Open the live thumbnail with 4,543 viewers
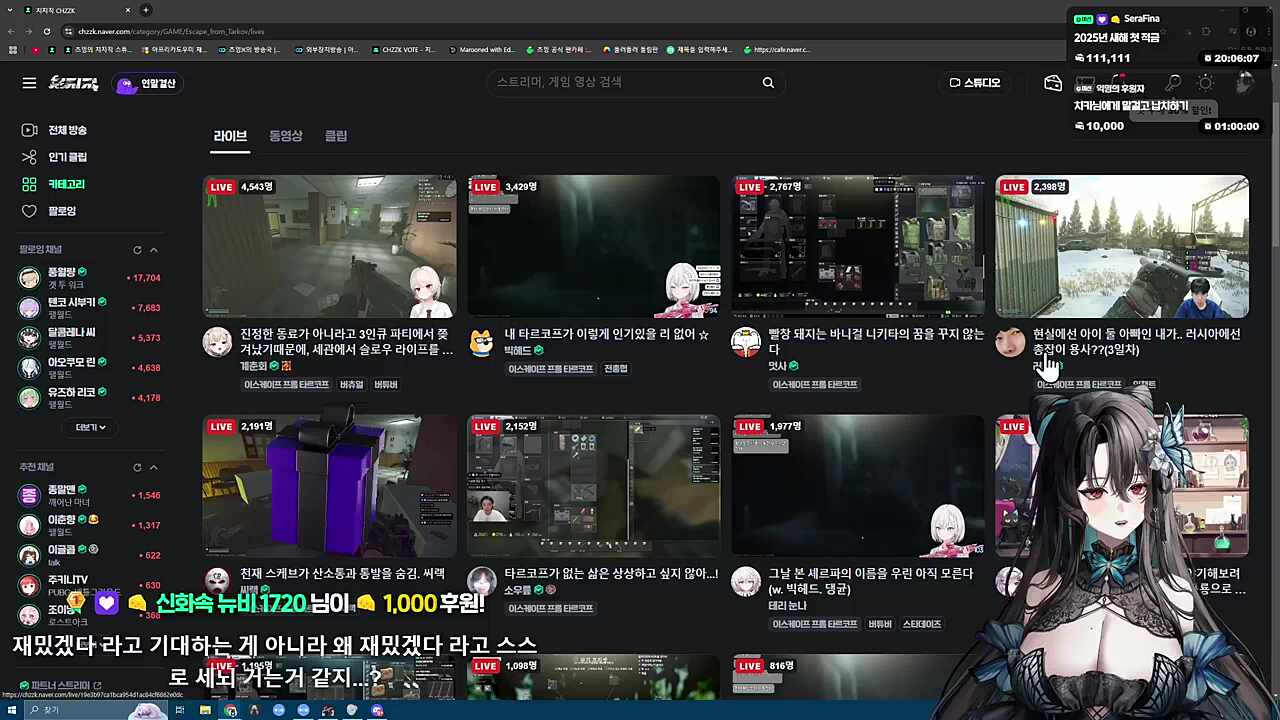The width and height of the screenshot is (1280, 720). [x=329, y=246]
